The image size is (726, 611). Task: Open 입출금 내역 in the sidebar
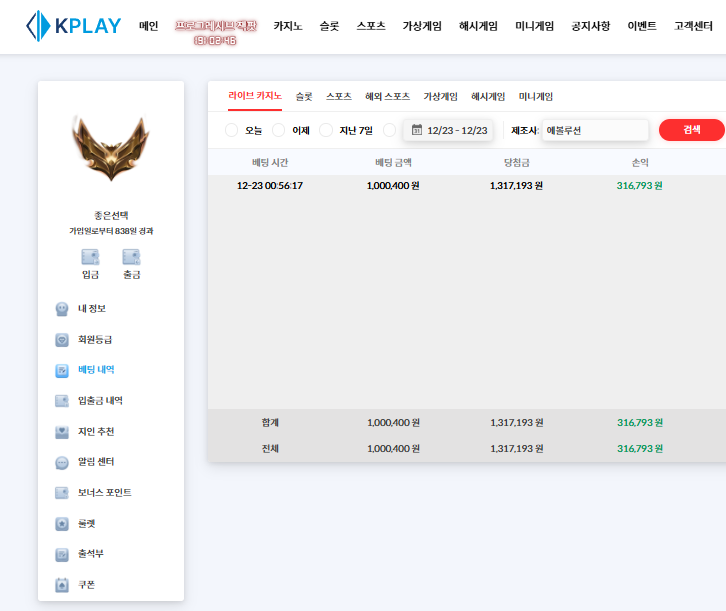[x=100, y=401]
